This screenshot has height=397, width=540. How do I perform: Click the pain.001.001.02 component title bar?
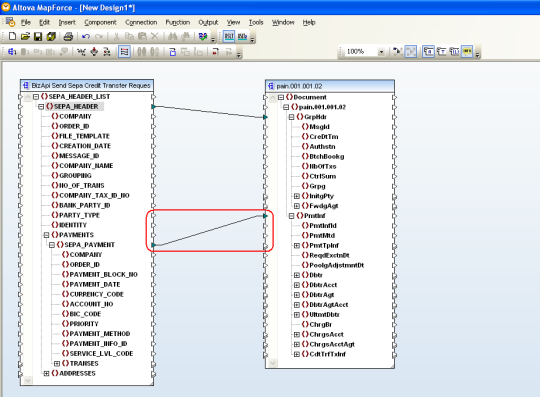point(330,86)
